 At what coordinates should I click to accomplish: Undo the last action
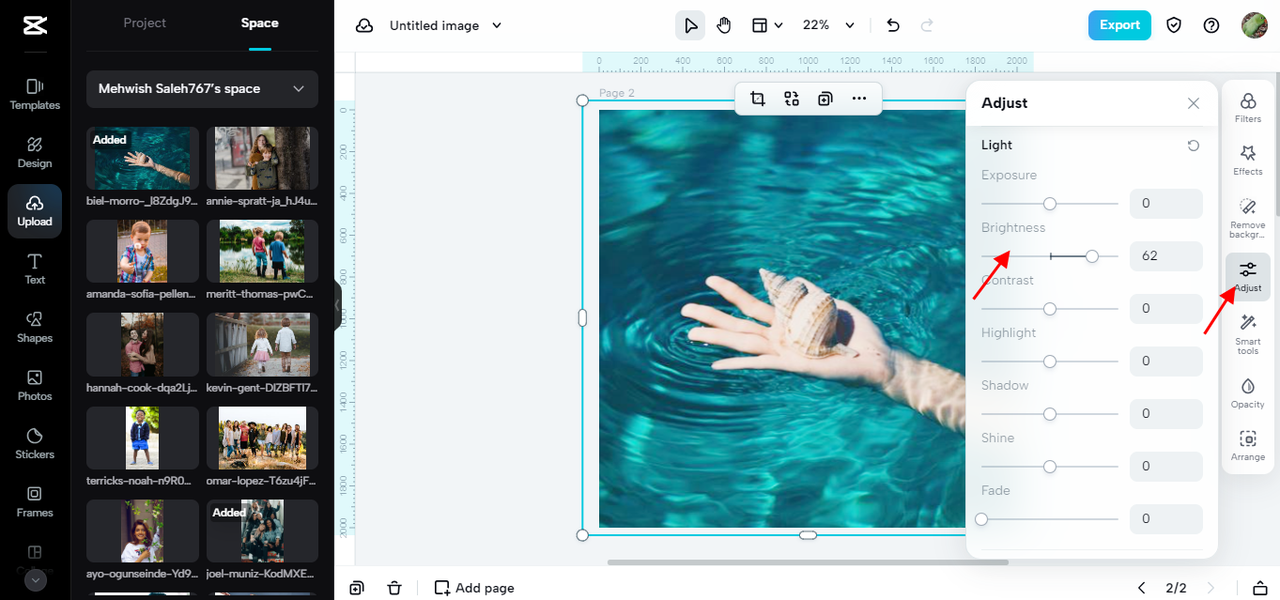point(893,25)
